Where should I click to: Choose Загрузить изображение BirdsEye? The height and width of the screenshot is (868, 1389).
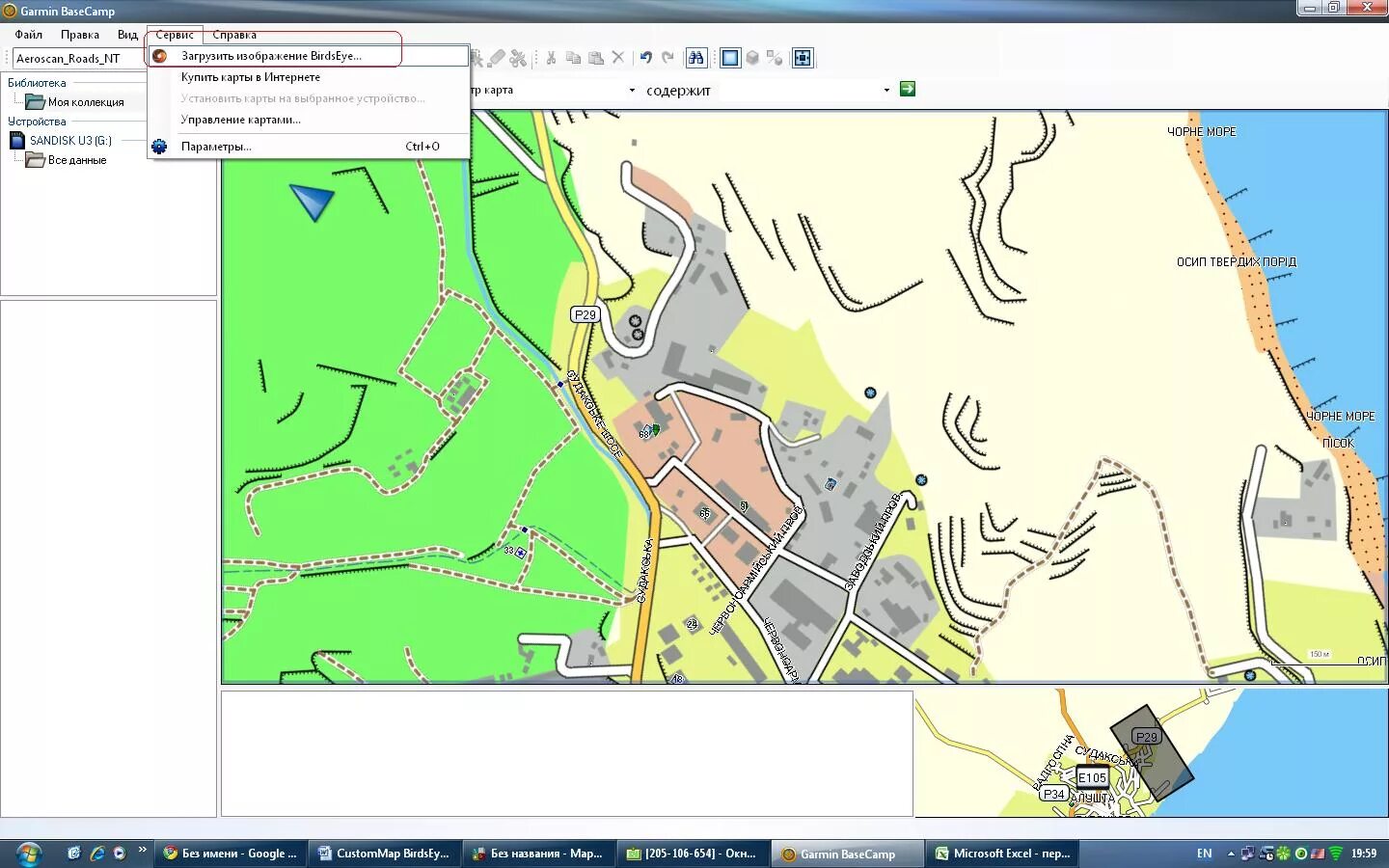[x=309, y=56]
